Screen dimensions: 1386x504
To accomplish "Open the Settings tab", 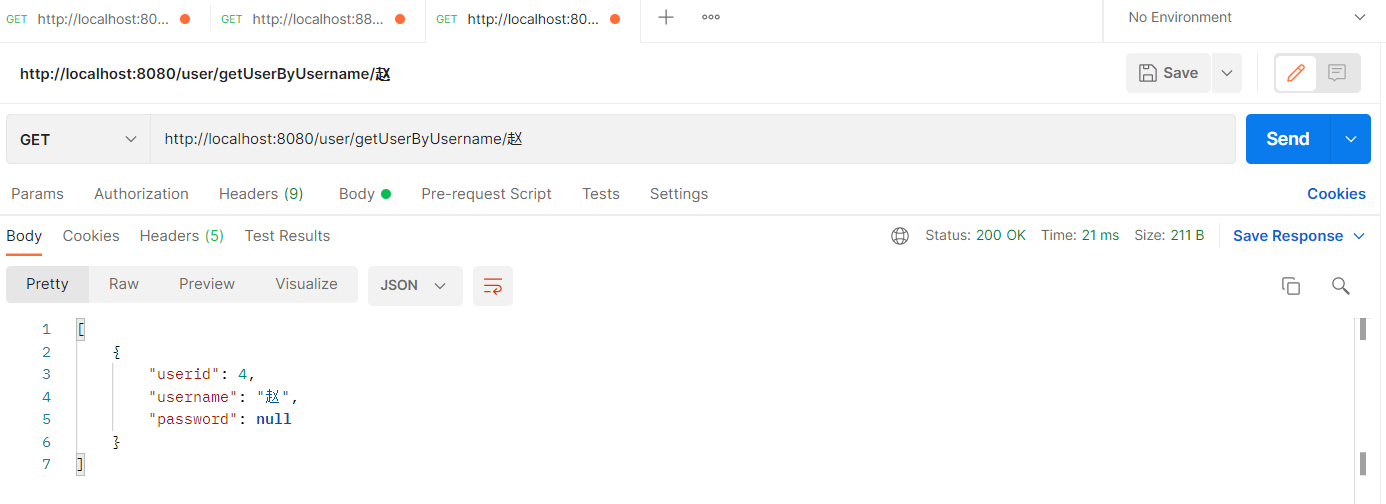I will click(679, 194).
